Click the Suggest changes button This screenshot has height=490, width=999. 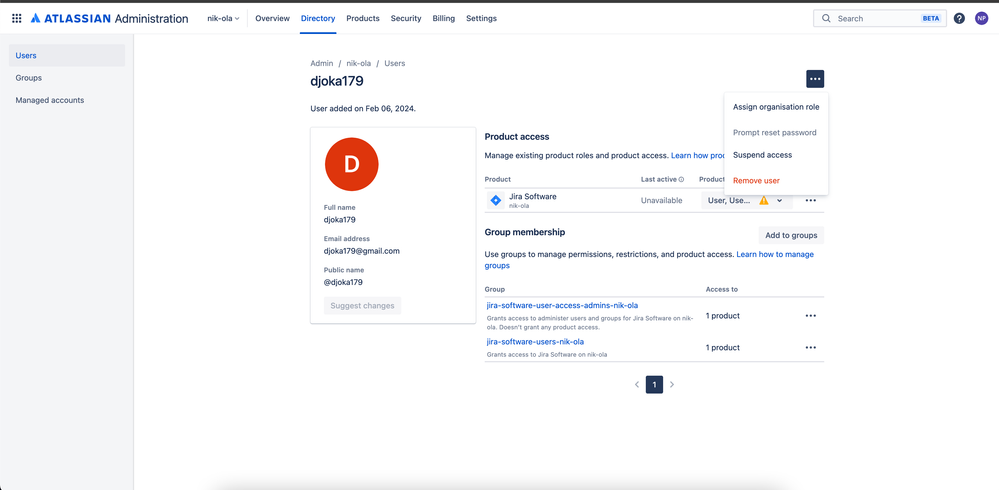point(362,306)
